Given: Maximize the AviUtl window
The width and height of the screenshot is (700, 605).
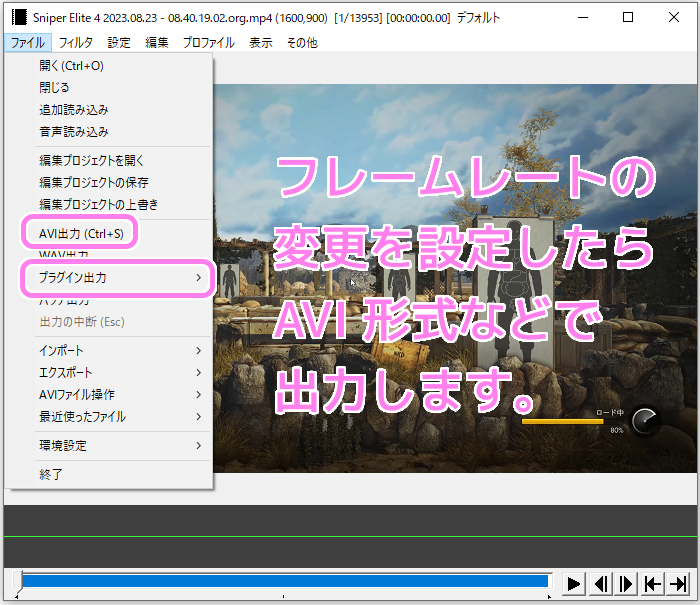Looking at the screenshot, I should (628, 17).
